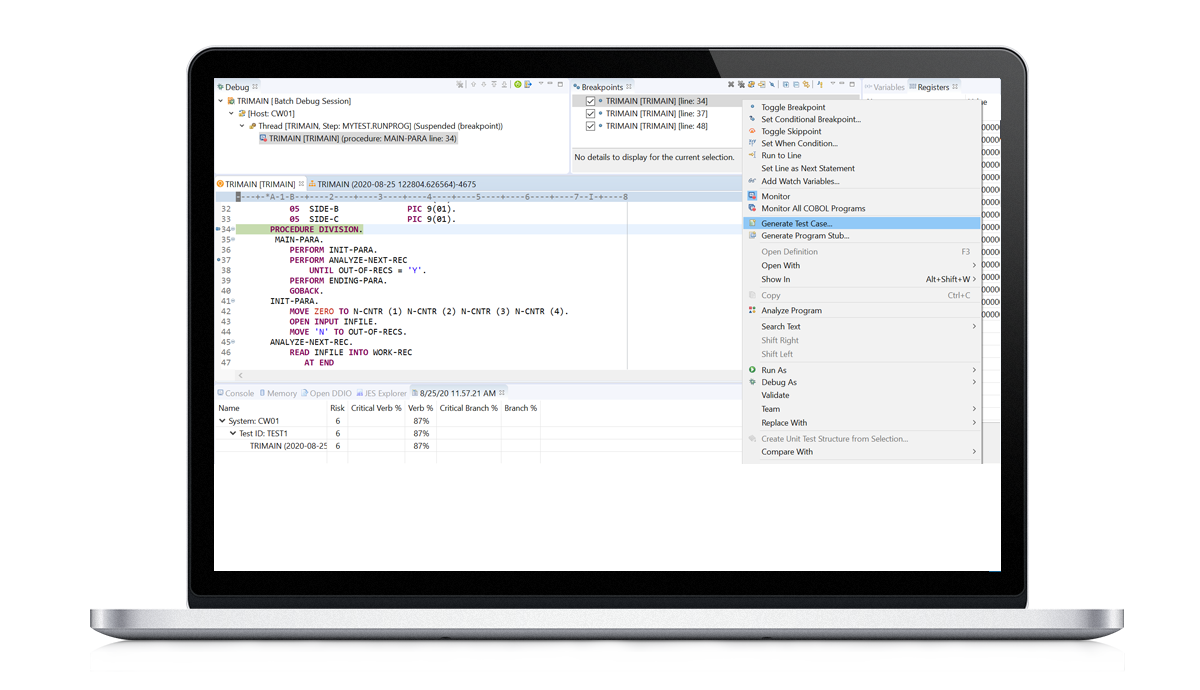Disable the TRIMAIN line 37 breakpoint checkbox

click(590, 114)
